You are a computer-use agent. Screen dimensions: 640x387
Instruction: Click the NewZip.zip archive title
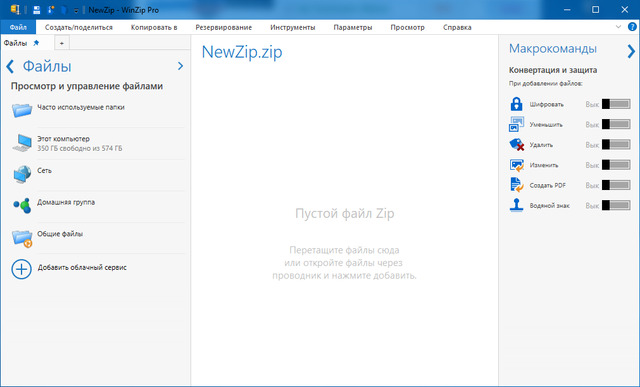coord(242,52)
